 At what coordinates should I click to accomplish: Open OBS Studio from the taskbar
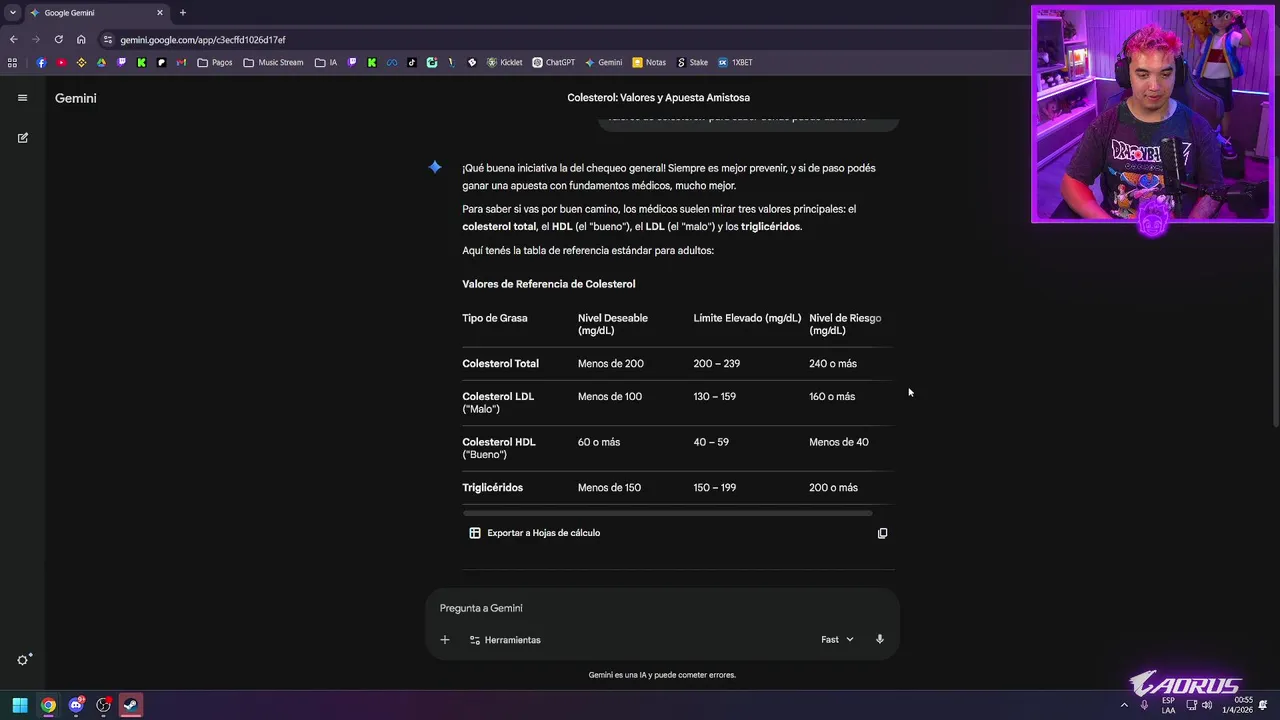103,705
